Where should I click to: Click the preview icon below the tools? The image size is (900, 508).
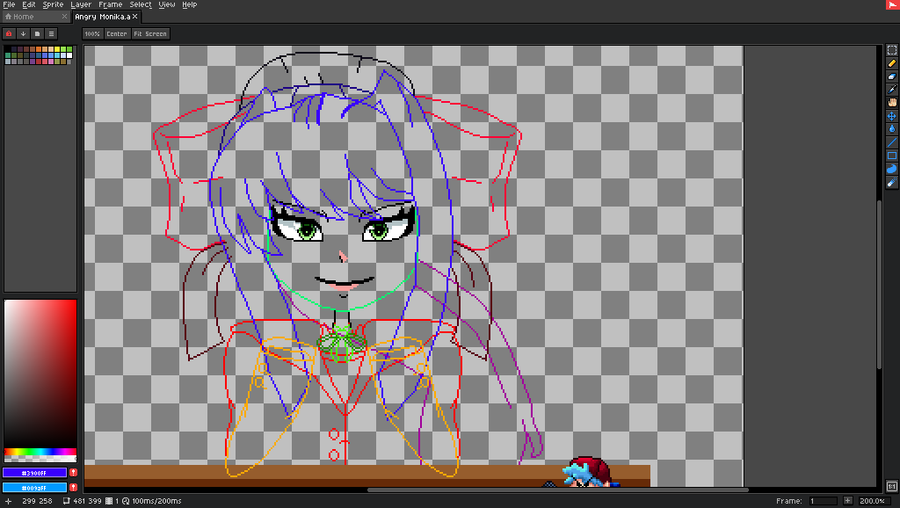[x=891, y=486]
